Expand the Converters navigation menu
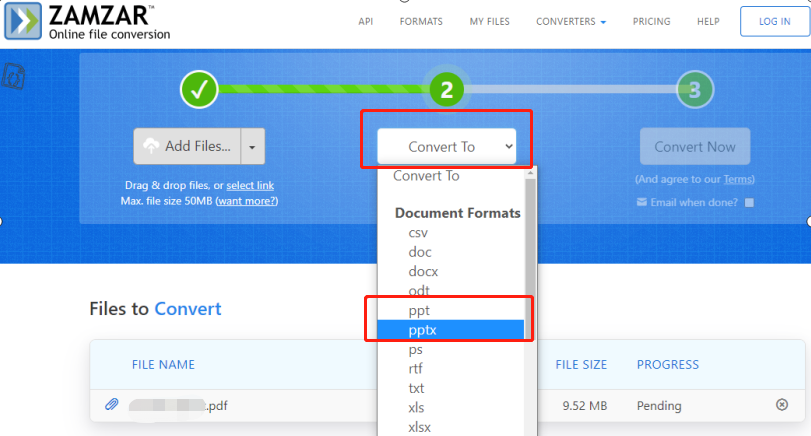The width and height of the screenshot is (811, 436). click(x=571, y=22)
